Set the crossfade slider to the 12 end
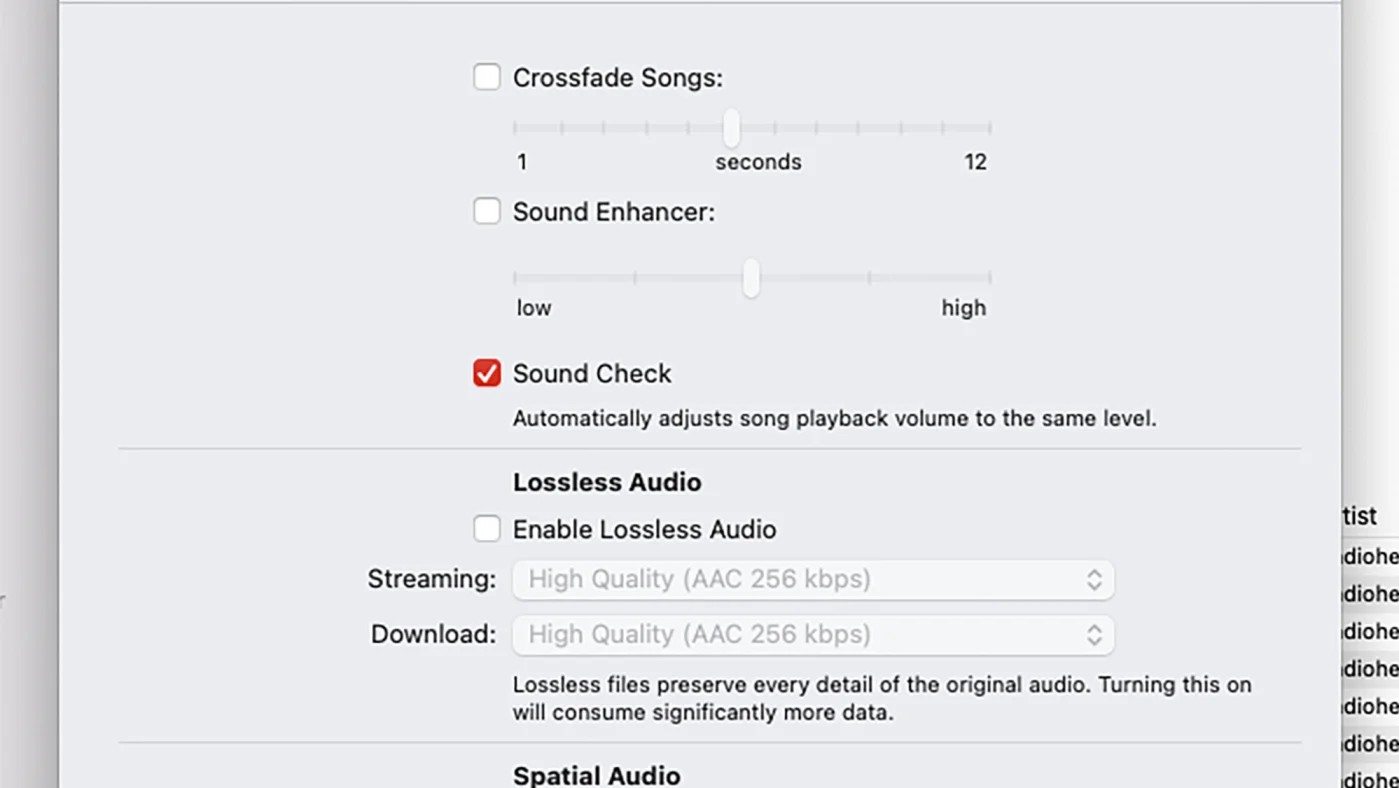Image resolution: width=1399 pixels, height=788 pixels. (x=989, y=128)
